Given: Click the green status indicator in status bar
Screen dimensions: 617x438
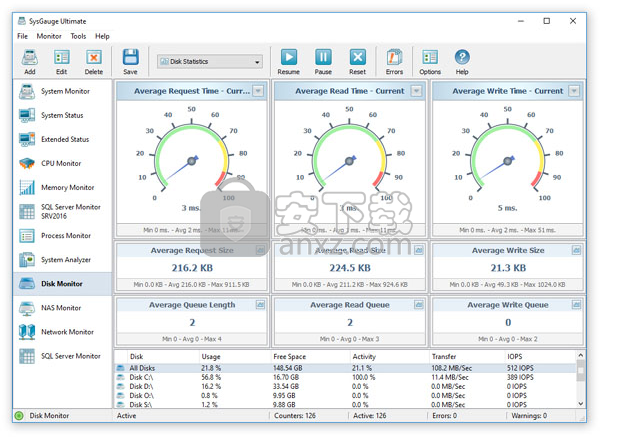Looking at the screenshot, I should pyautogui.click(x=19, y=416).
